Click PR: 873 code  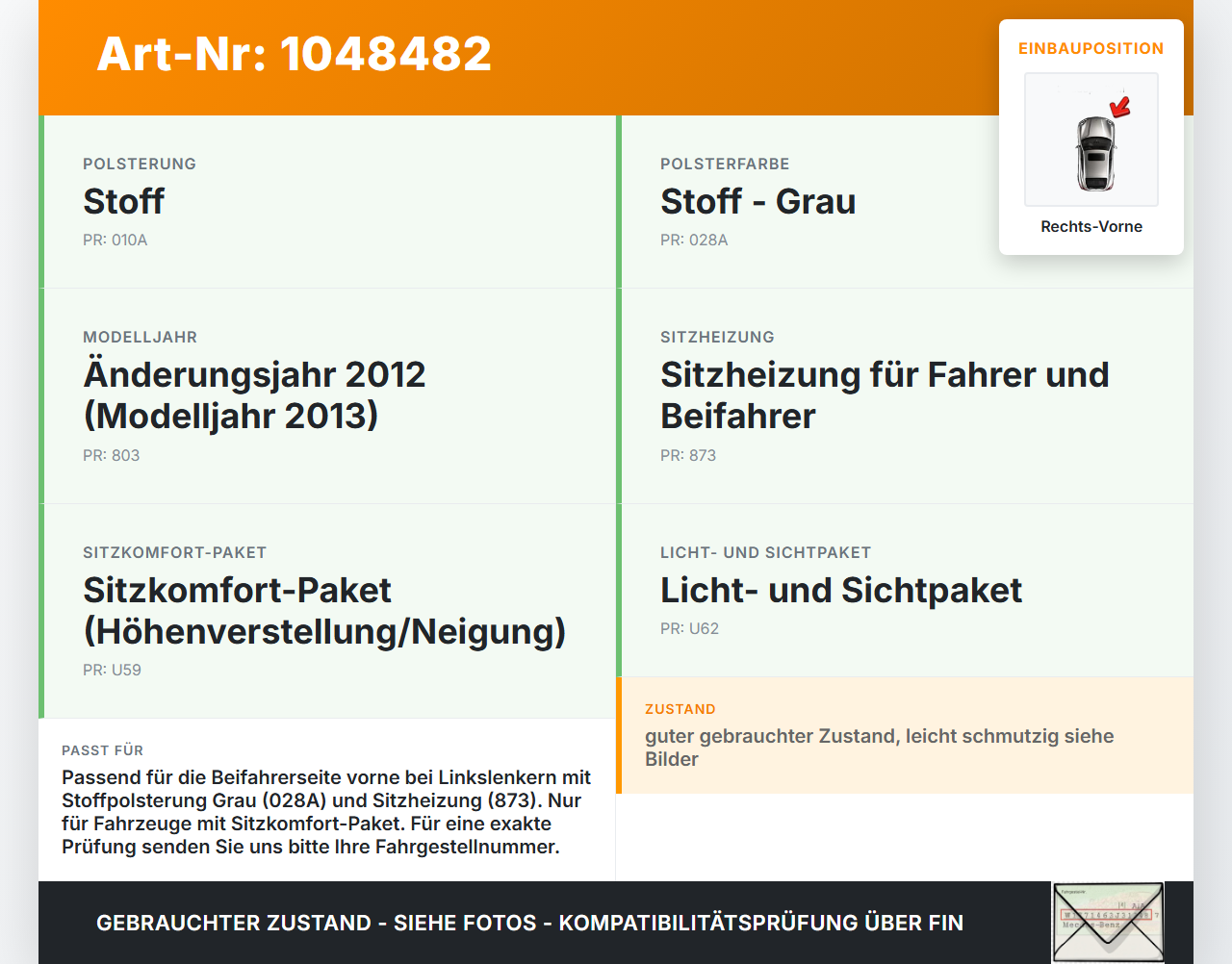click(688, 455)
